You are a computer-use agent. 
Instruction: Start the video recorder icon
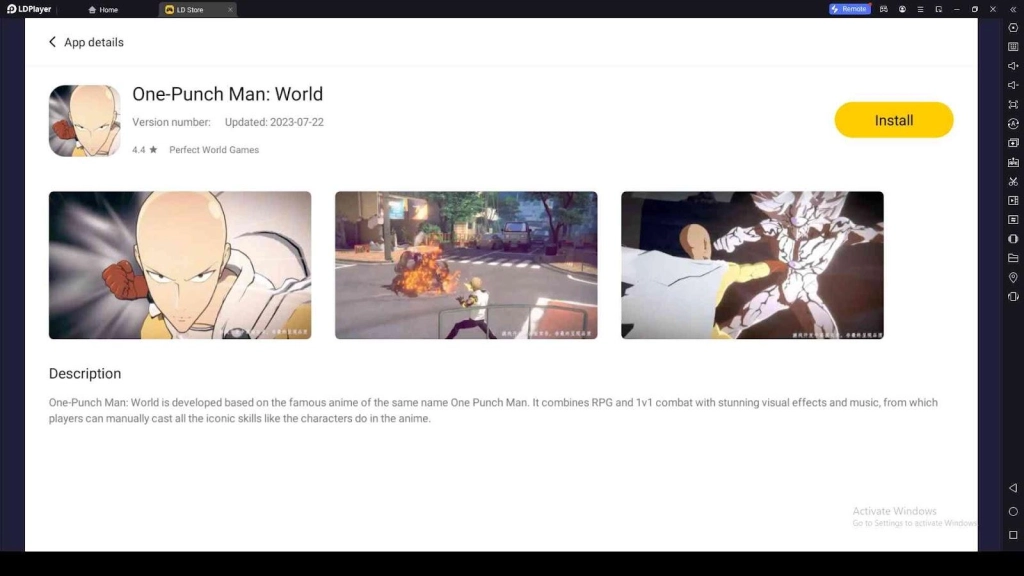tap(1013, 200)
